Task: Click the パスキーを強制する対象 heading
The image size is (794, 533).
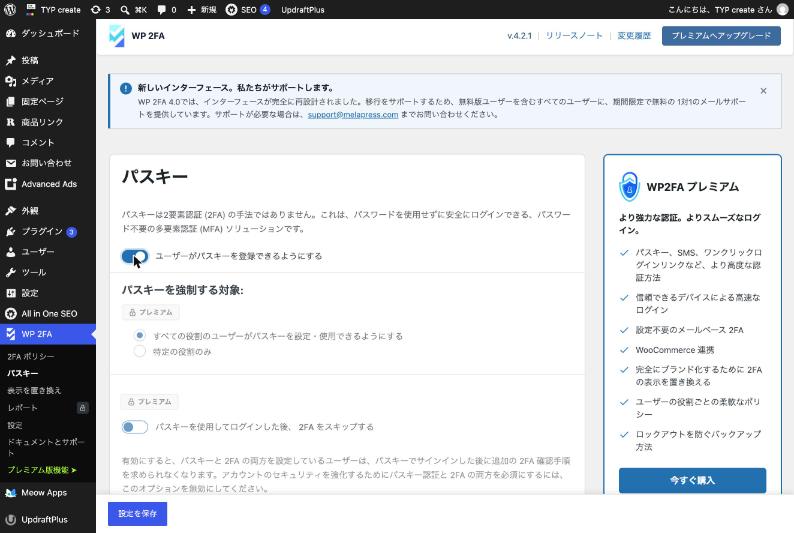Action: pos(182,290)
